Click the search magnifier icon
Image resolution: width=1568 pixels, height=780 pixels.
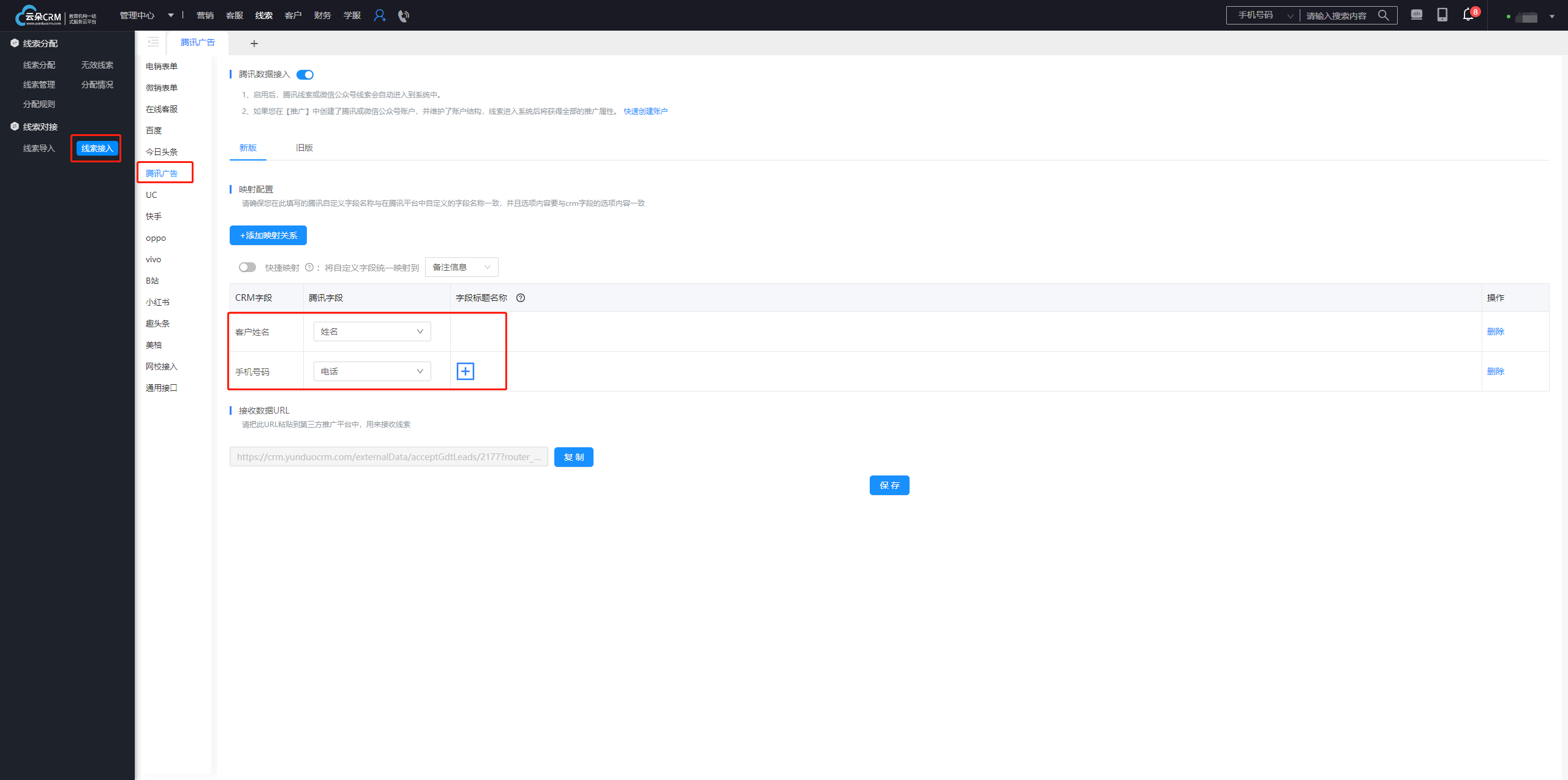pyautogui.click(x=1383, y=15)
